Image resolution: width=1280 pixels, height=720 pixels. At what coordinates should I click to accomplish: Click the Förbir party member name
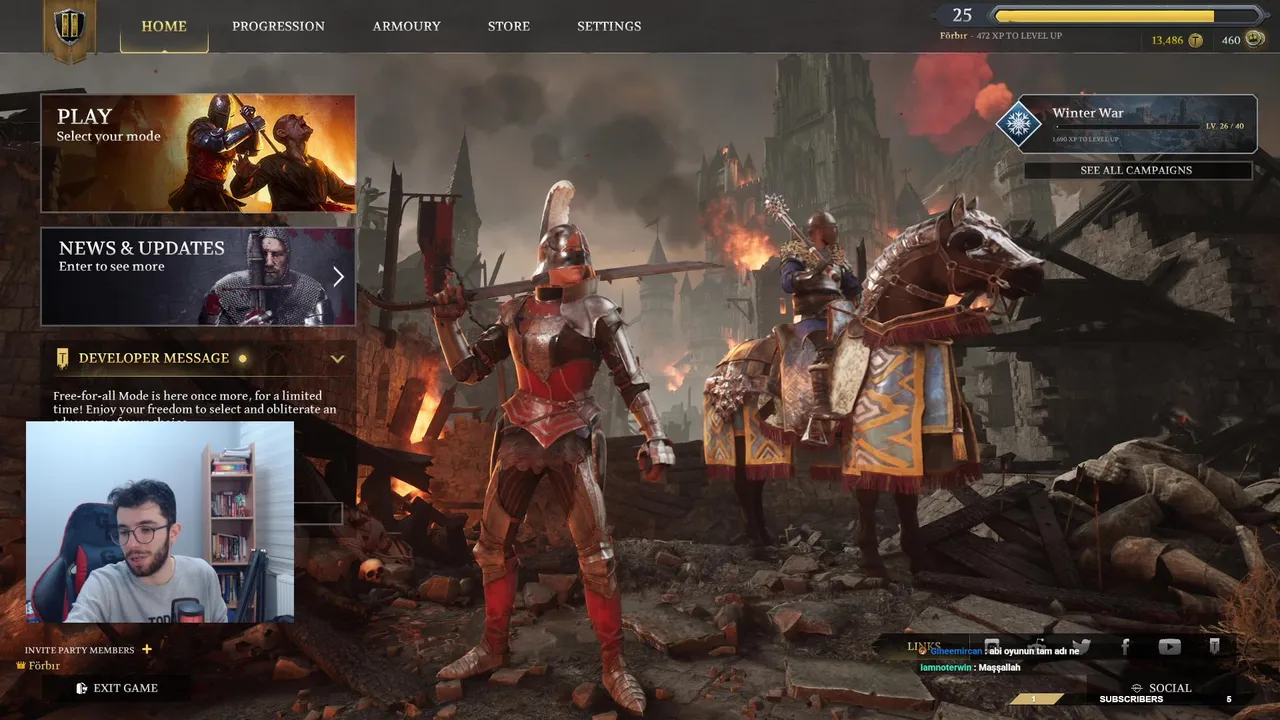(44, 665)
